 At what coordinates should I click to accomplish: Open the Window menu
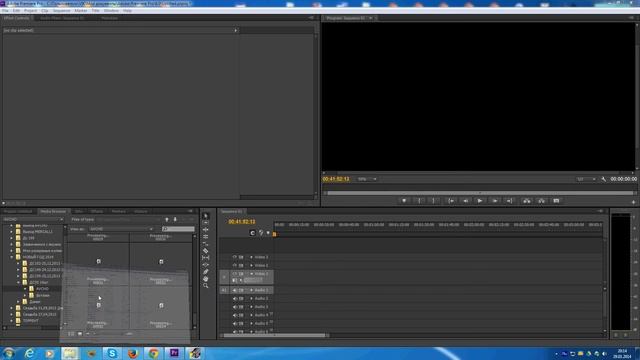pos(111,11)
